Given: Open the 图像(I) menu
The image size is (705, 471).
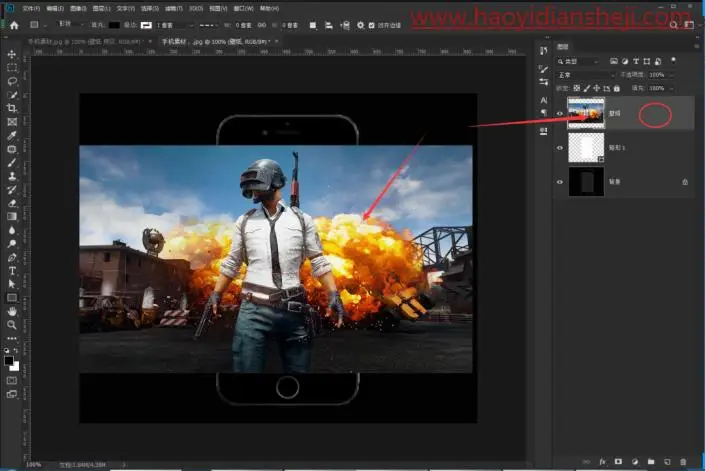Looking at the screenshot, I should [x=78, y=9].
